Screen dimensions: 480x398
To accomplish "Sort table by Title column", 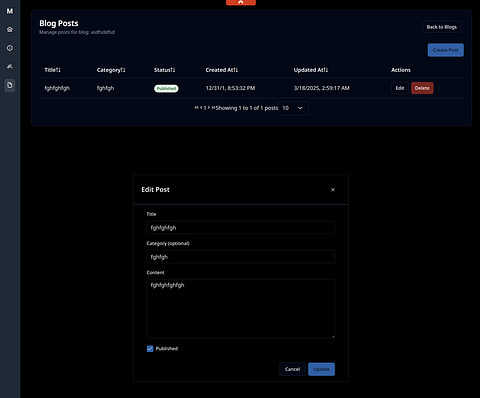I will point(53,70).
